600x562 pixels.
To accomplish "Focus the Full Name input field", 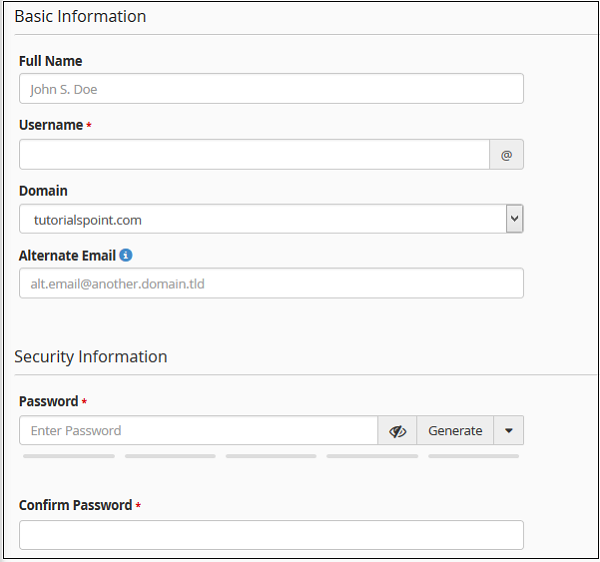I will (x=270, y=89).
